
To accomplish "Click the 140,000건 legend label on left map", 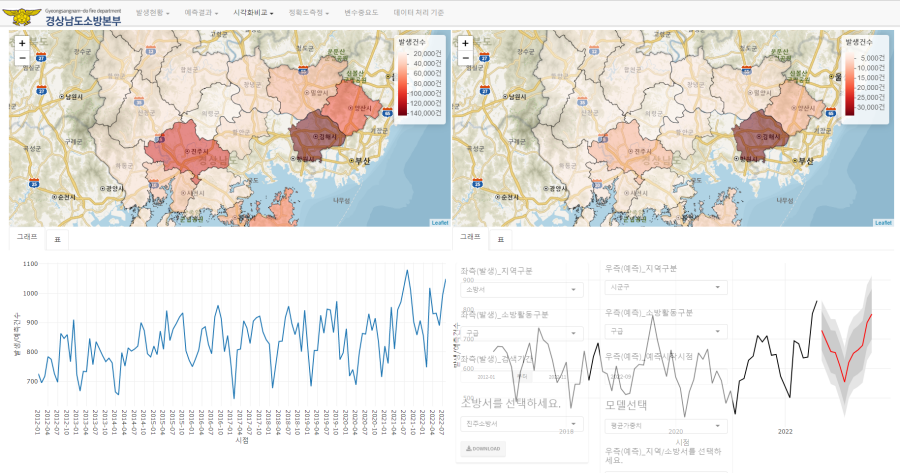I will pyautogui.click(x=427, y=113).
